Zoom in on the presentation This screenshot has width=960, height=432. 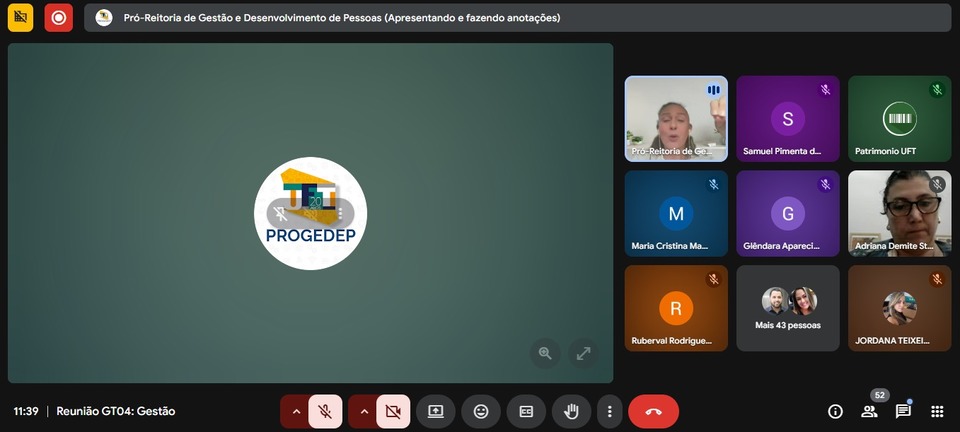point(545,353)
